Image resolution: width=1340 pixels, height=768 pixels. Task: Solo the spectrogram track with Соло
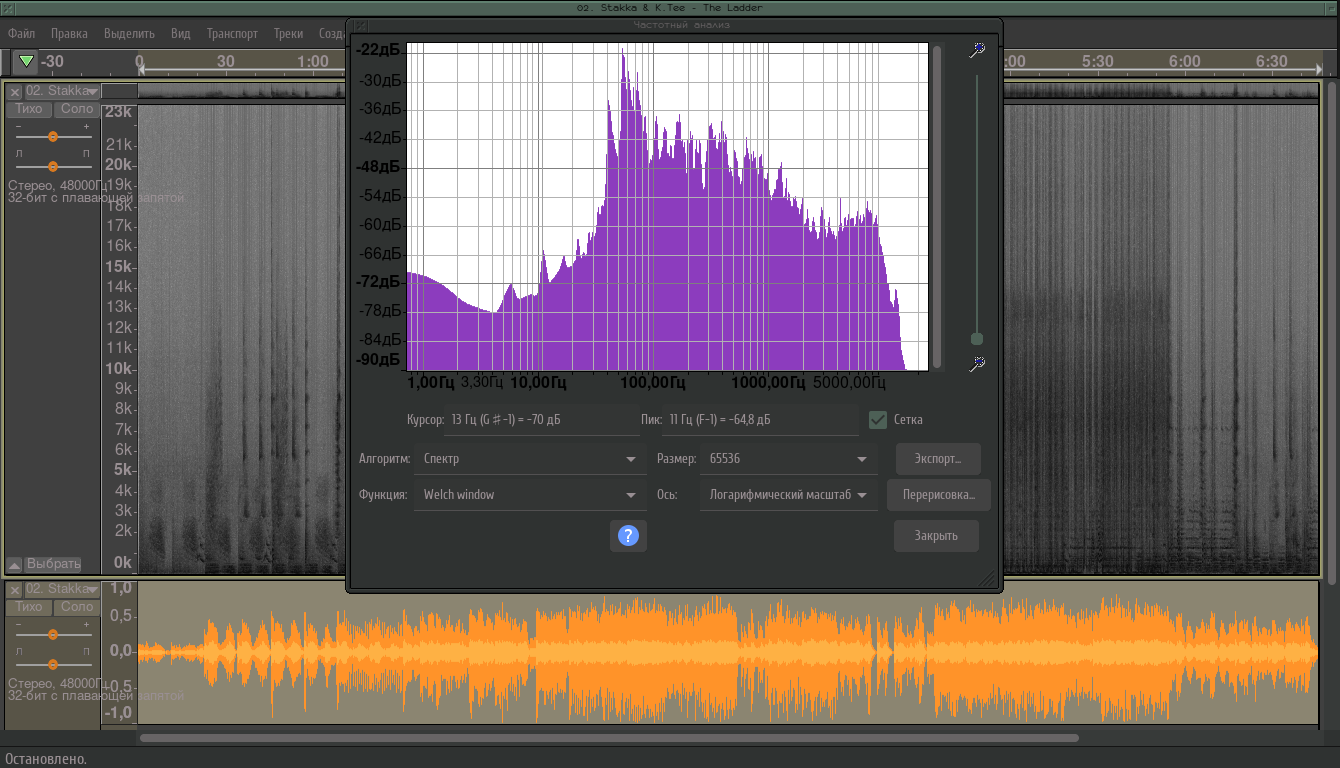pyautogui.click(x=76, y=109)
